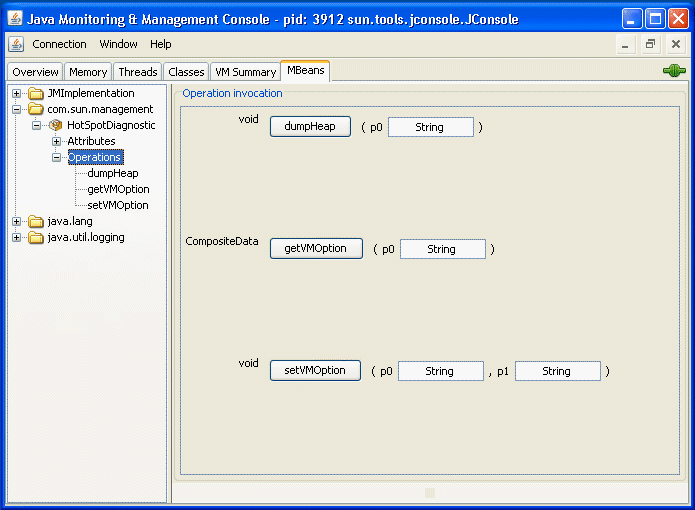
Task: Invoke the dumpHeap operation button
Action: click(x=310, y=126)
